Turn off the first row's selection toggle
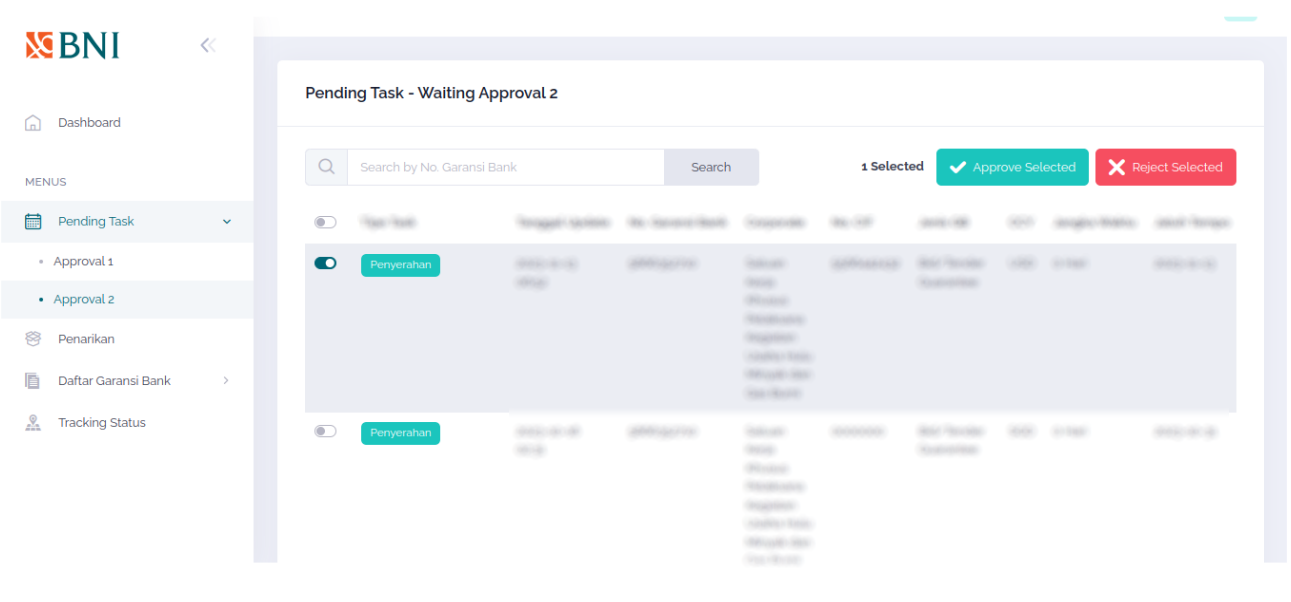Screen dimensions: 1291x602 [x=325, y=263]
